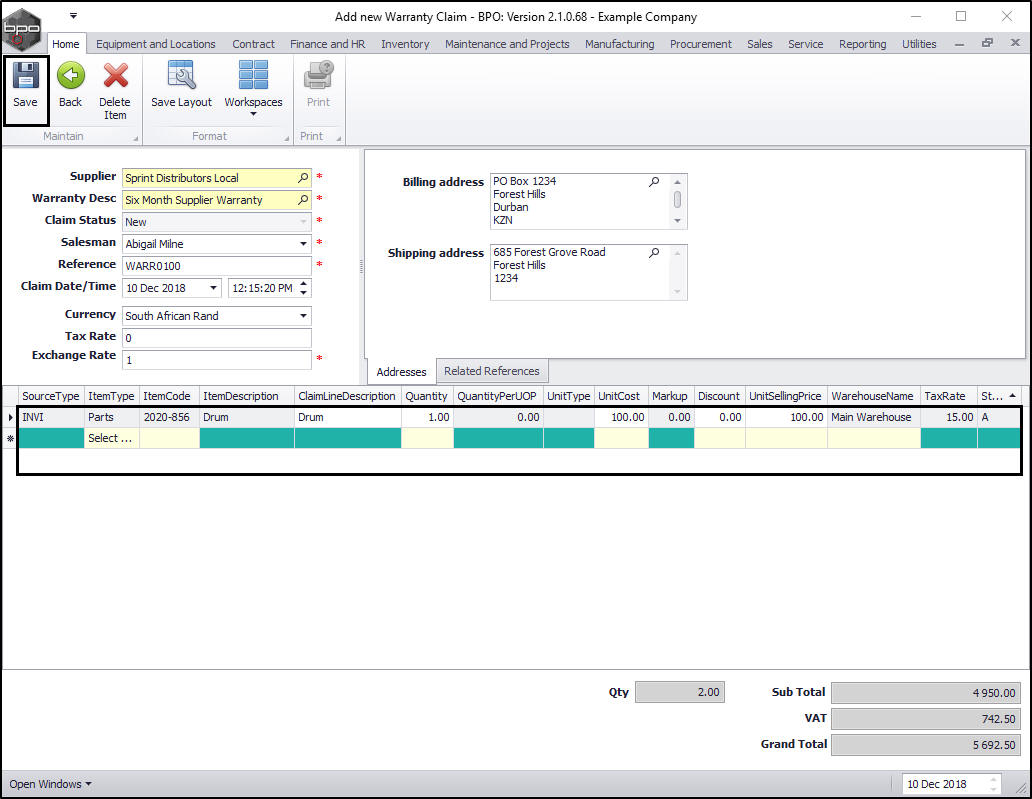Open the Claim Date calendar dropdown
Screen dimensions: 1032x799
(x=213, y=288)
